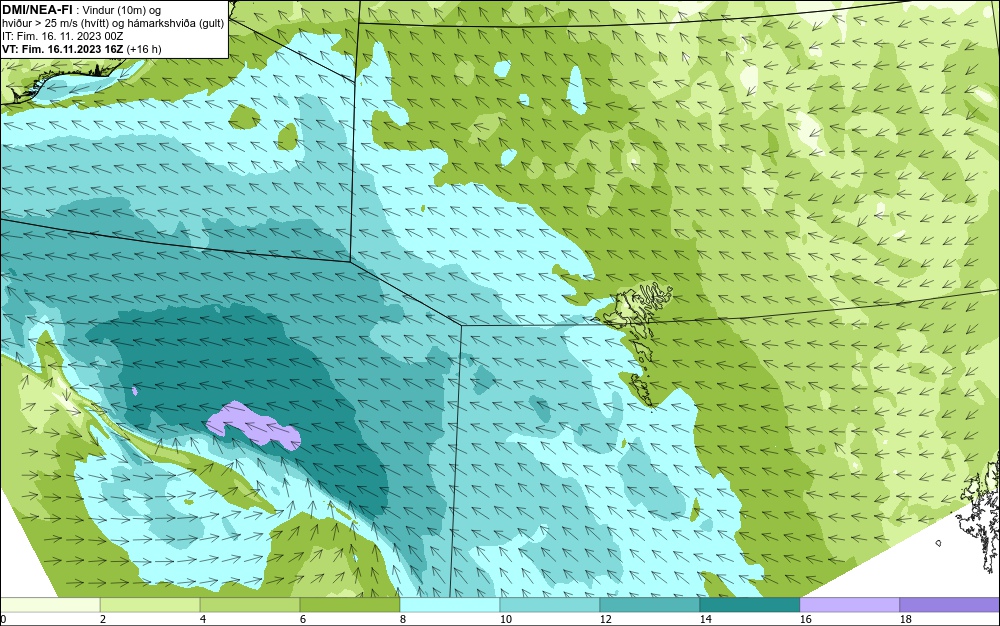Click the 10–12 m/s legend swatch
The image size is (1000, 626).
click(550, 605)
